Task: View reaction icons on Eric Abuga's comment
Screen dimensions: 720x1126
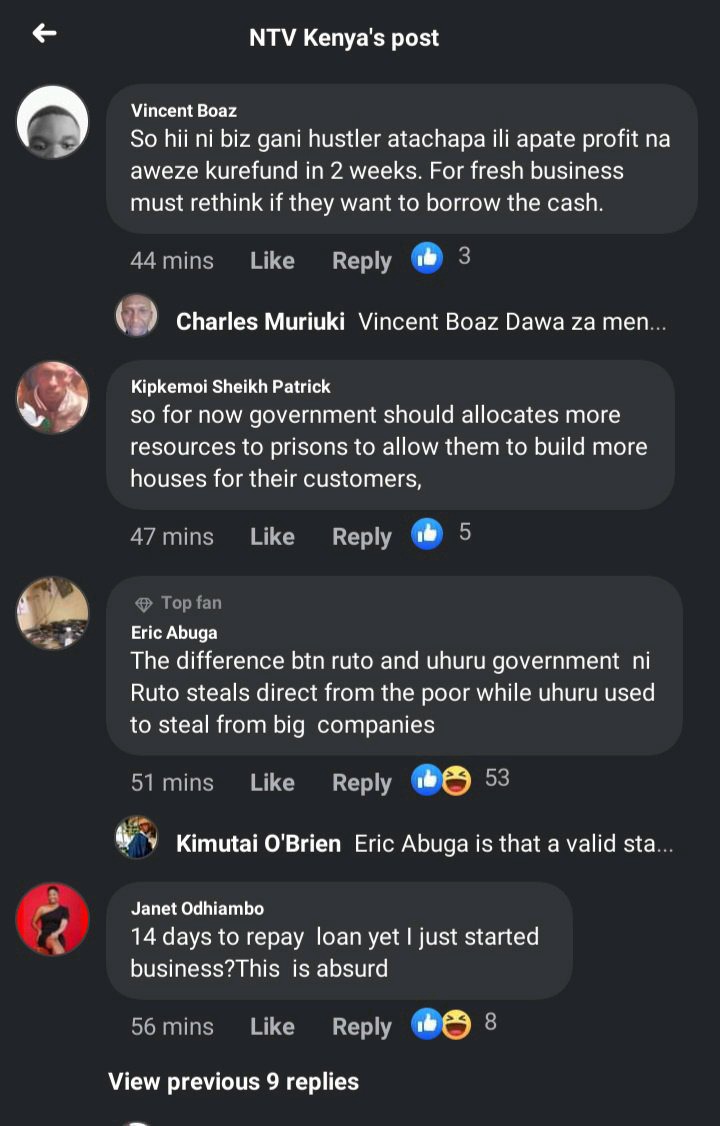Action: (441, 780)
